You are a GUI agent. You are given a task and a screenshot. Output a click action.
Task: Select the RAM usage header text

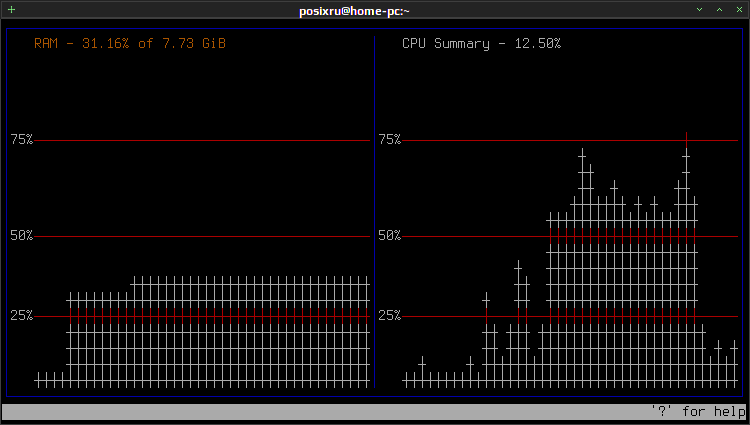(130, 44)
